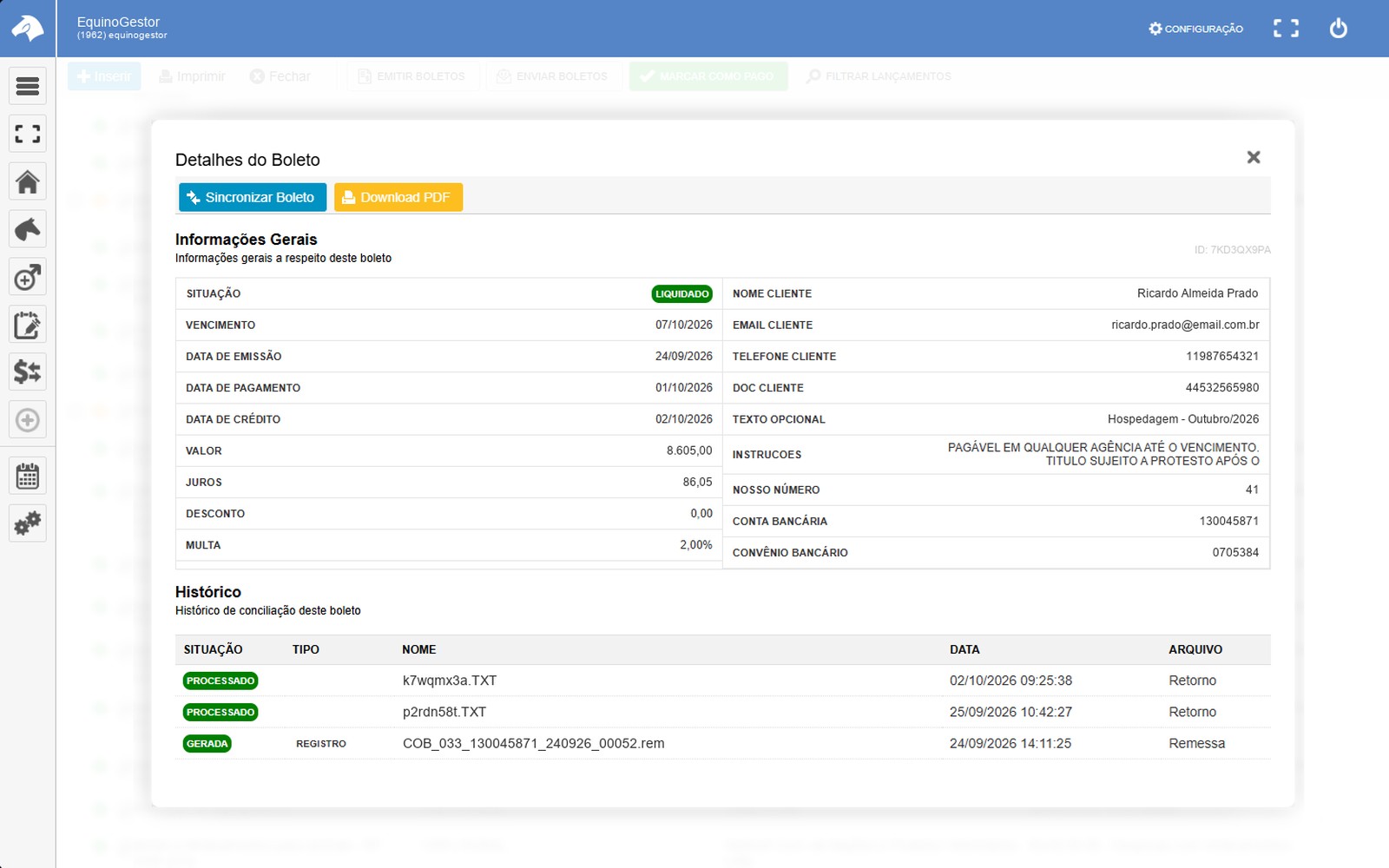Select the k7wqmx3a.TXT file name
This screenshot has height=868, width=1389.
[450, 681]
